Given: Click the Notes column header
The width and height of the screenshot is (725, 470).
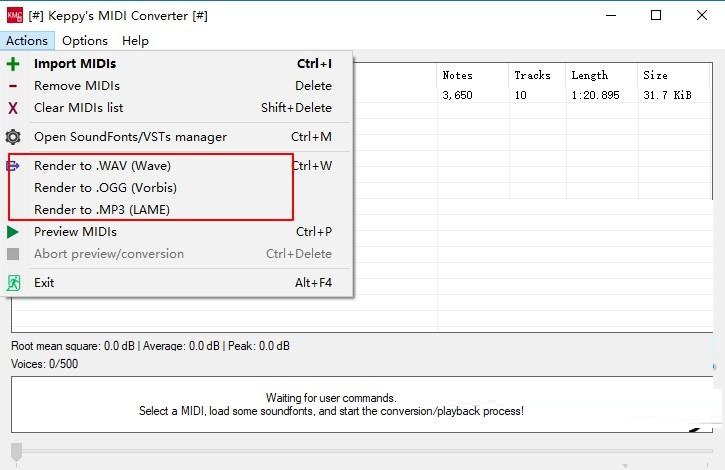Looking at the screenshot, I should (473, 75).
